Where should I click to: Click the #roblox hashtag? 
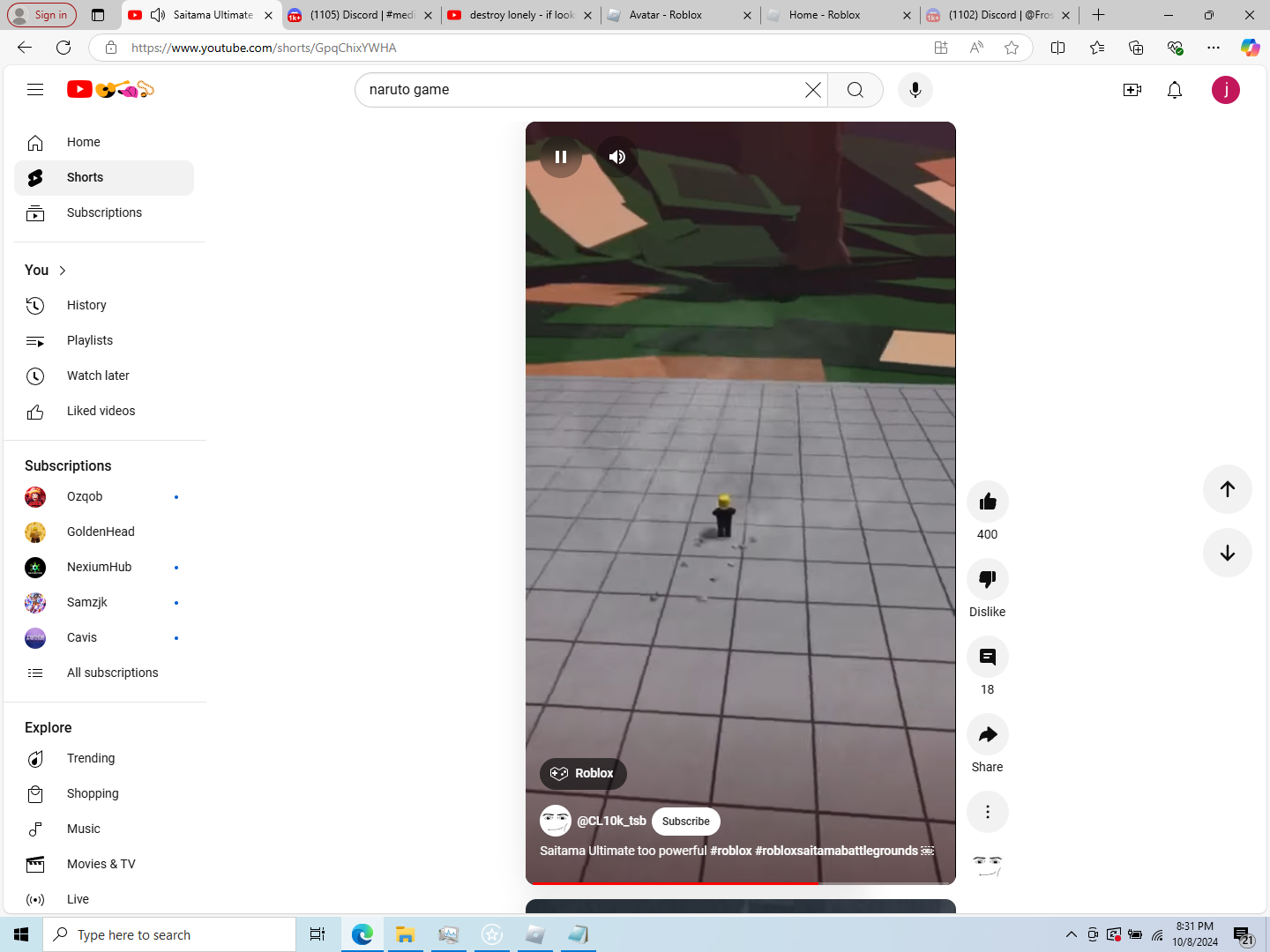[x=731, y=851]
